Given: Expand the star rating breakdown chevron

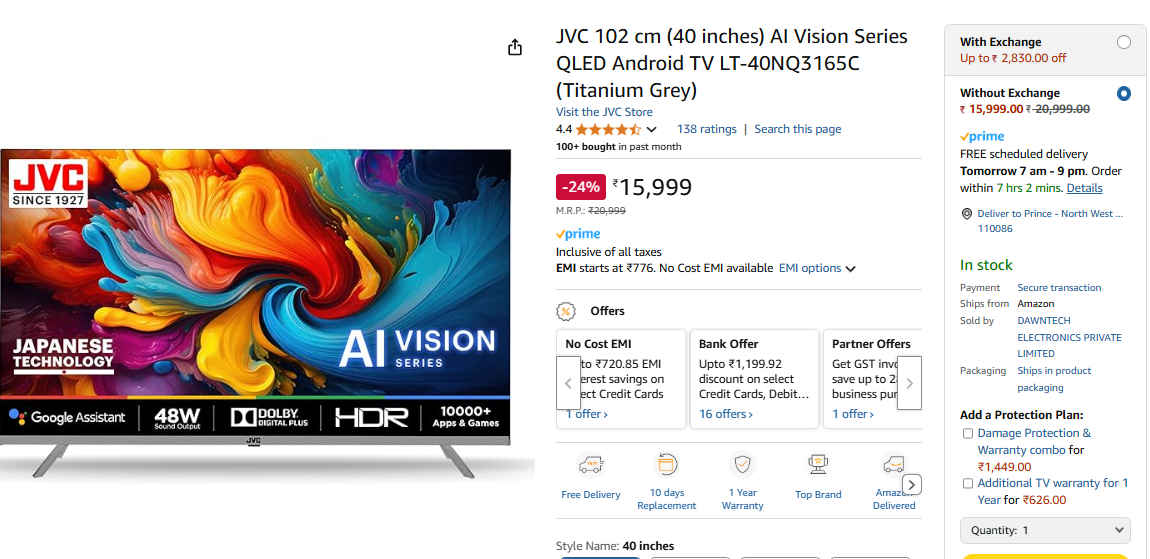Looking at the screenshot, I should tap(652, 130).
